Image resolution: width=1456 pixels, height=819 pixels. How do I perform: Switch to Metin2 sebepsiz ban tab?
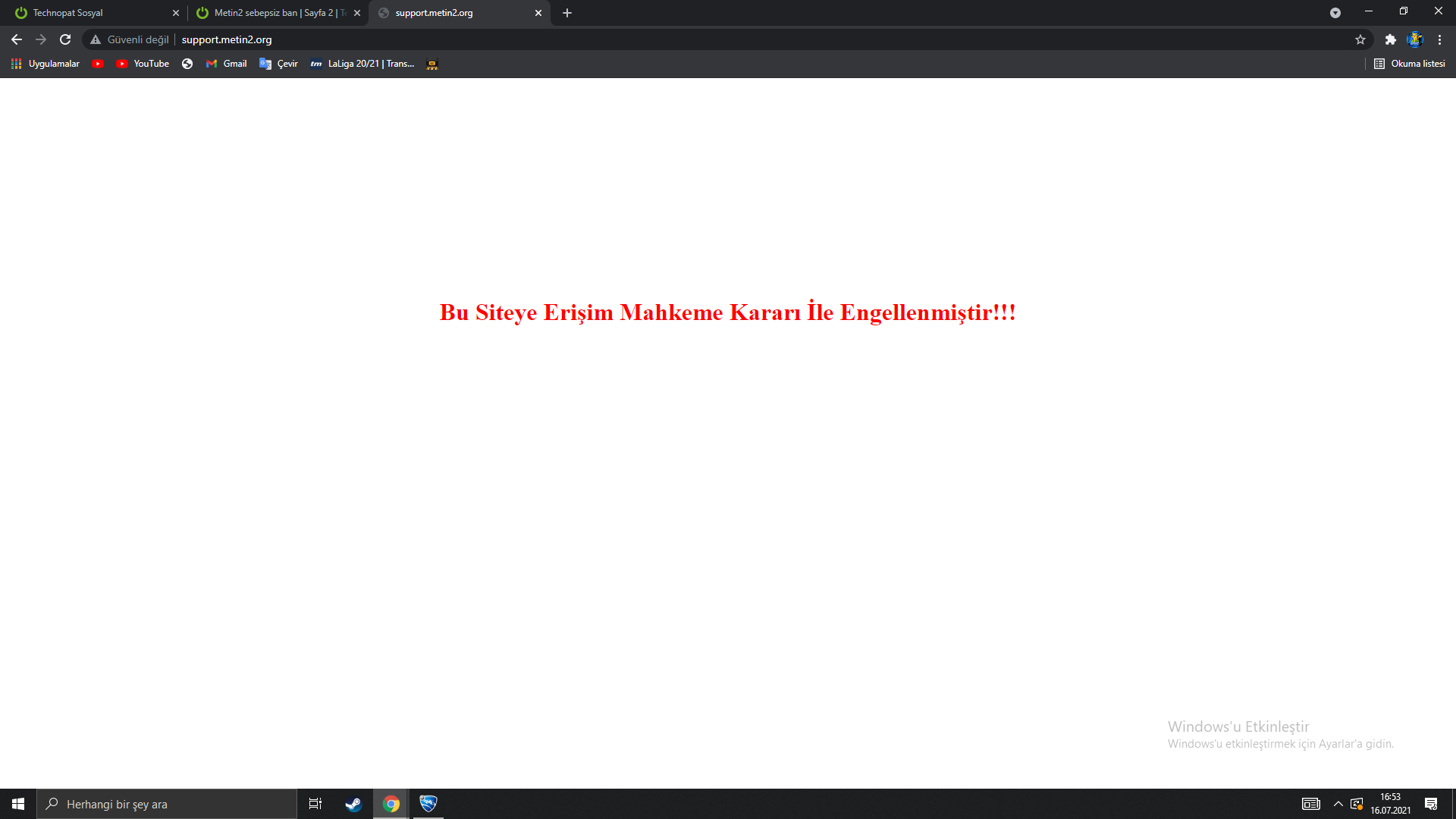coord(273,13)
